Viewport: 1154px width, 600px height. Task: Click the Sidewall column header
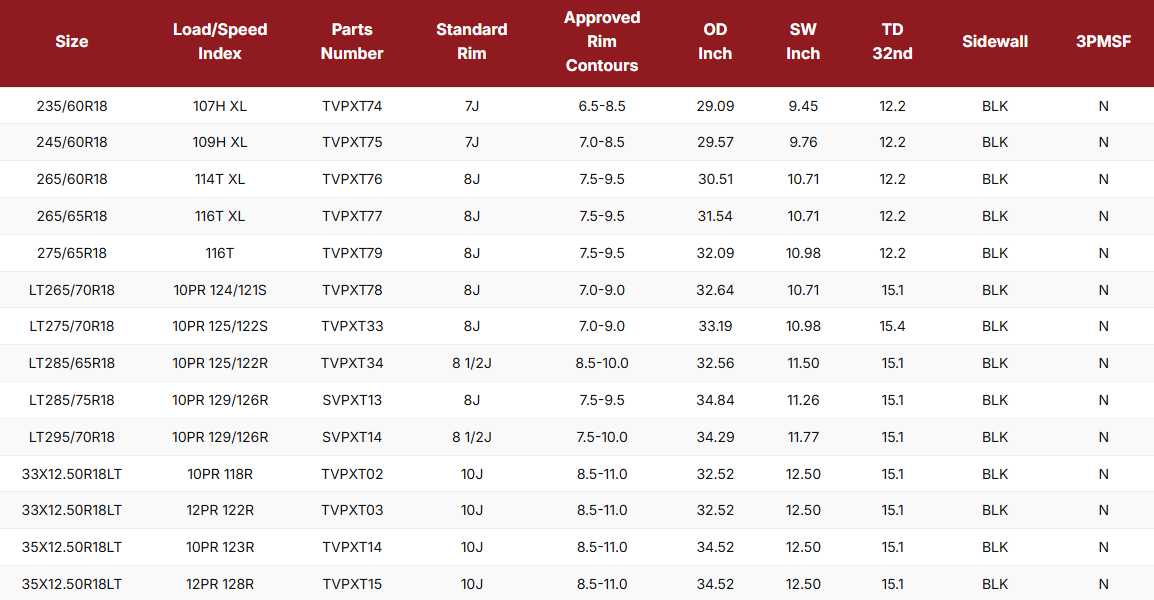[995, 42]
